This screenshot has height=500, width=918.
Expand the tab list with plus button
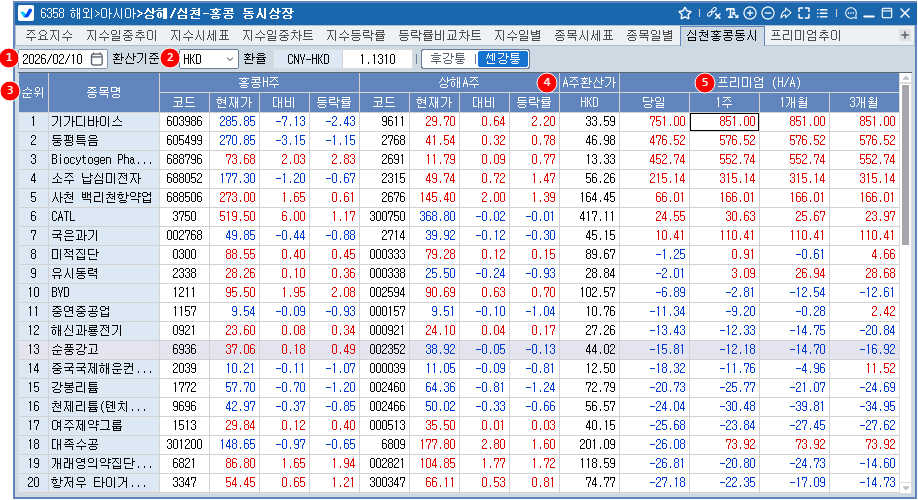904,35
